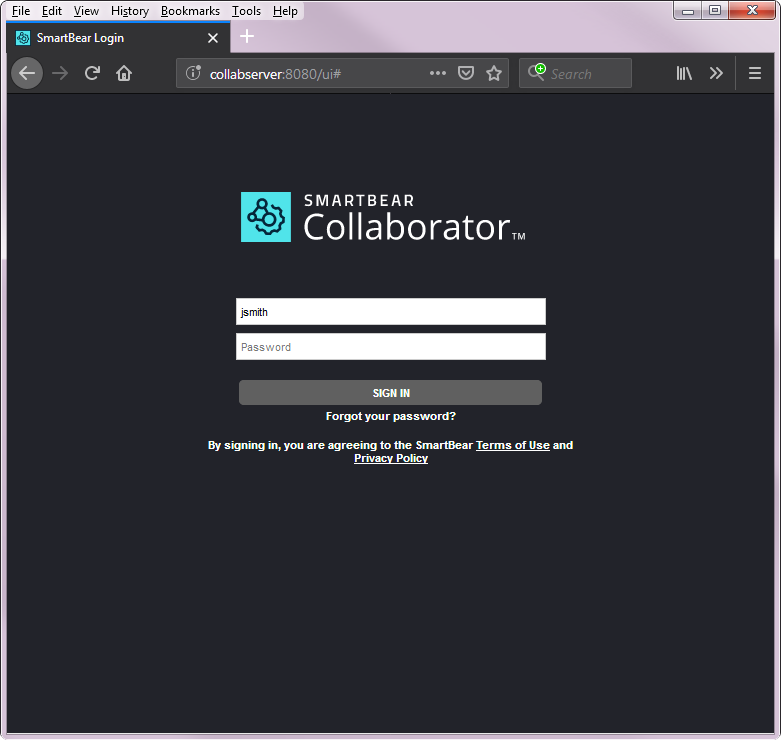Save page to Pocket icon
The width and height of the screenshot is (781, 740).
tap(466, 73)
